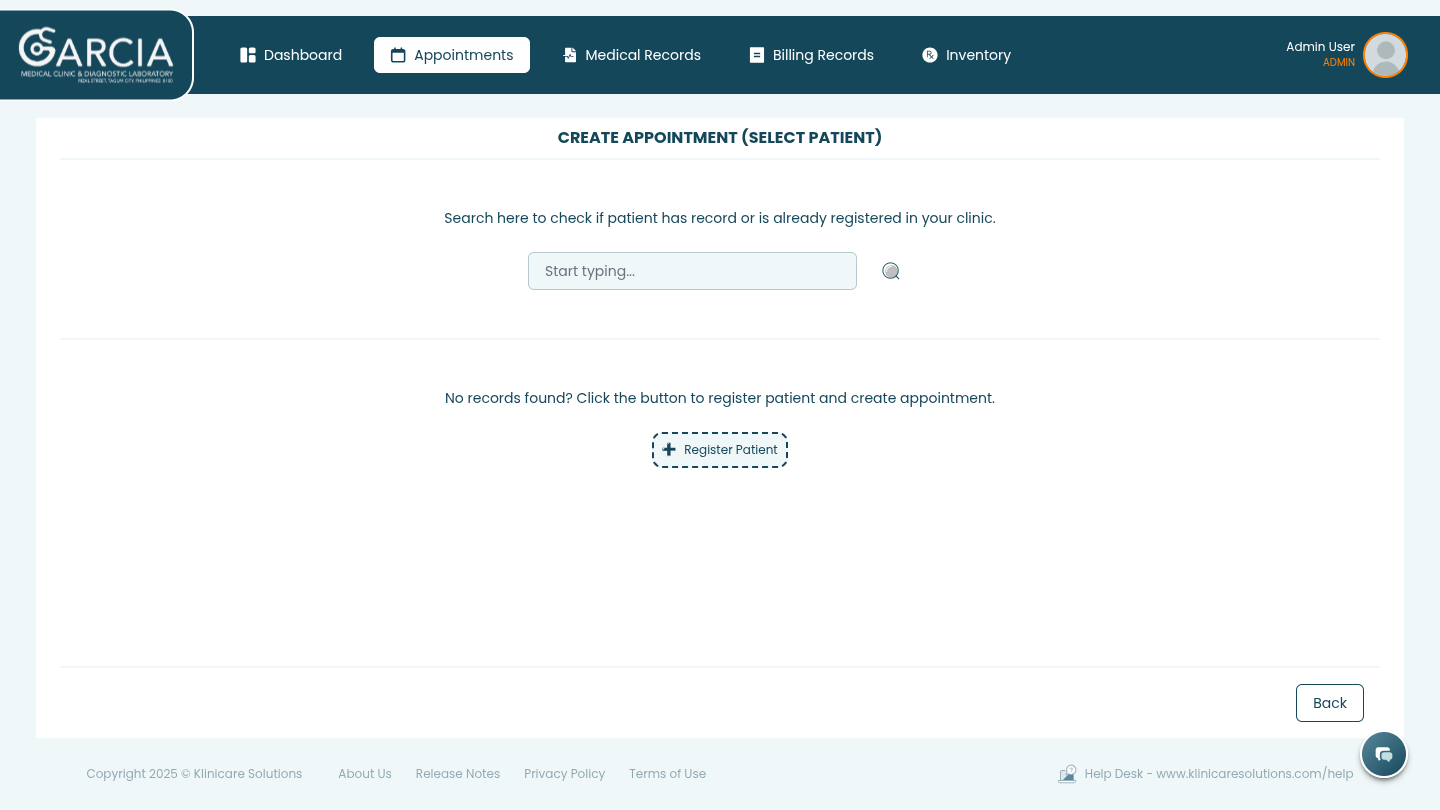Visit the Help Desk klinicaresolutions.com/help link
This screenshot has width=1440, height=810.
coord(1219,774)
